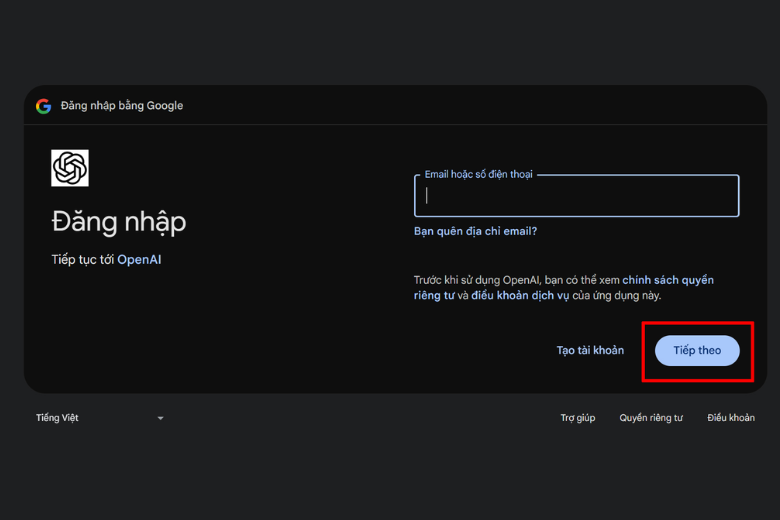Open the 'Bạn quên địa chỉ email?' link
This screenshot has width=780, height=520.
475,231
